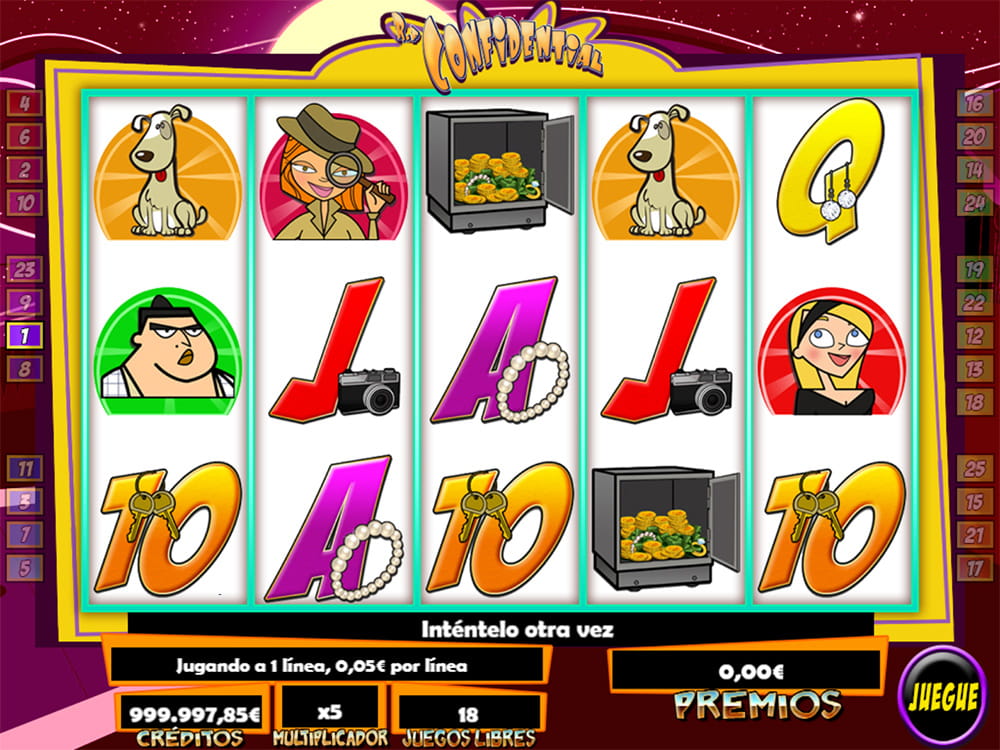Image resolution: width=1000 pixels, height=750 pixels.
Task: Select payline number 25 indicator
Action: (x=974, y=468)
